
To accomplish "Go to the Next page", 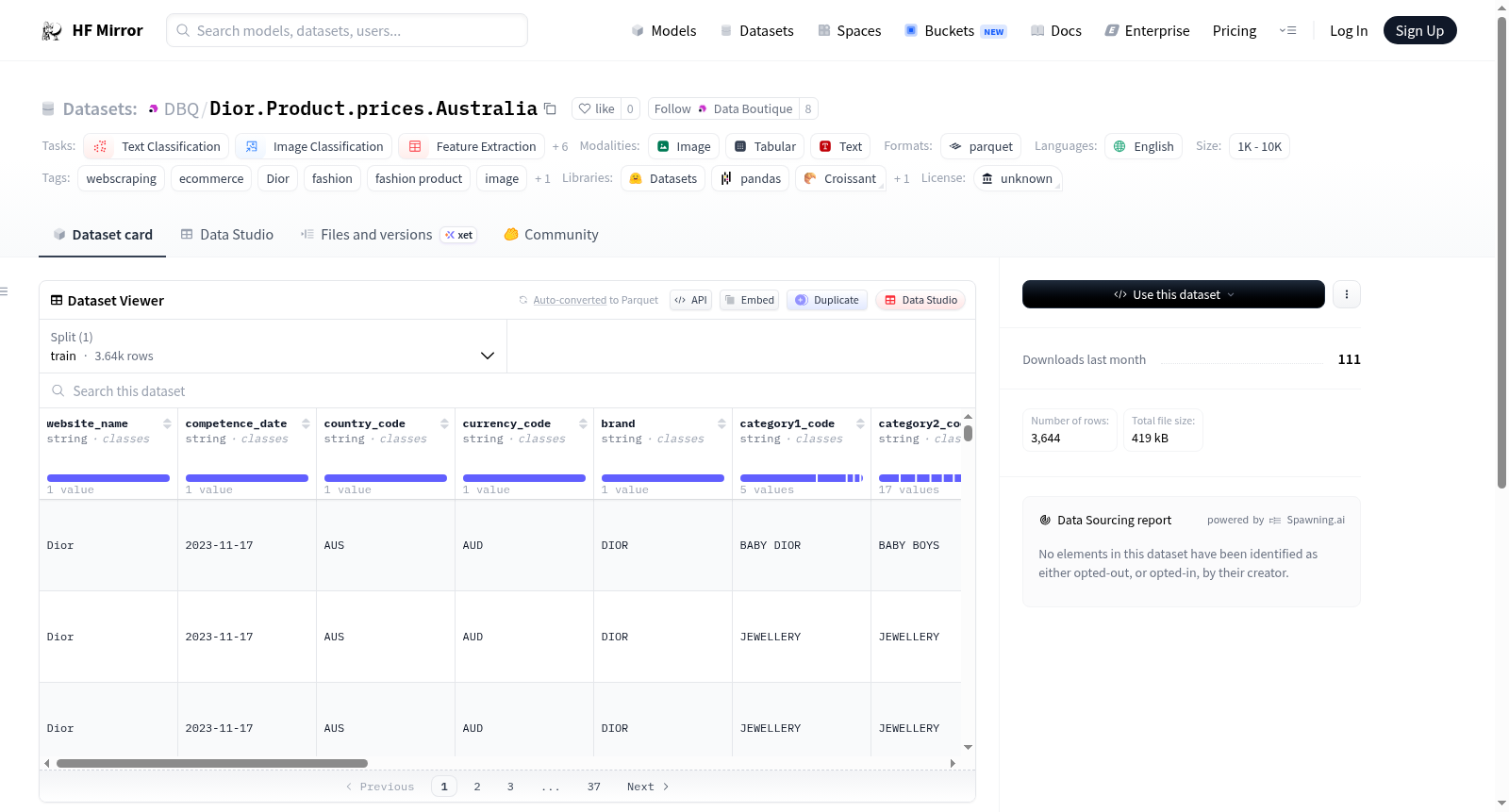I will (x=648, y=787).
